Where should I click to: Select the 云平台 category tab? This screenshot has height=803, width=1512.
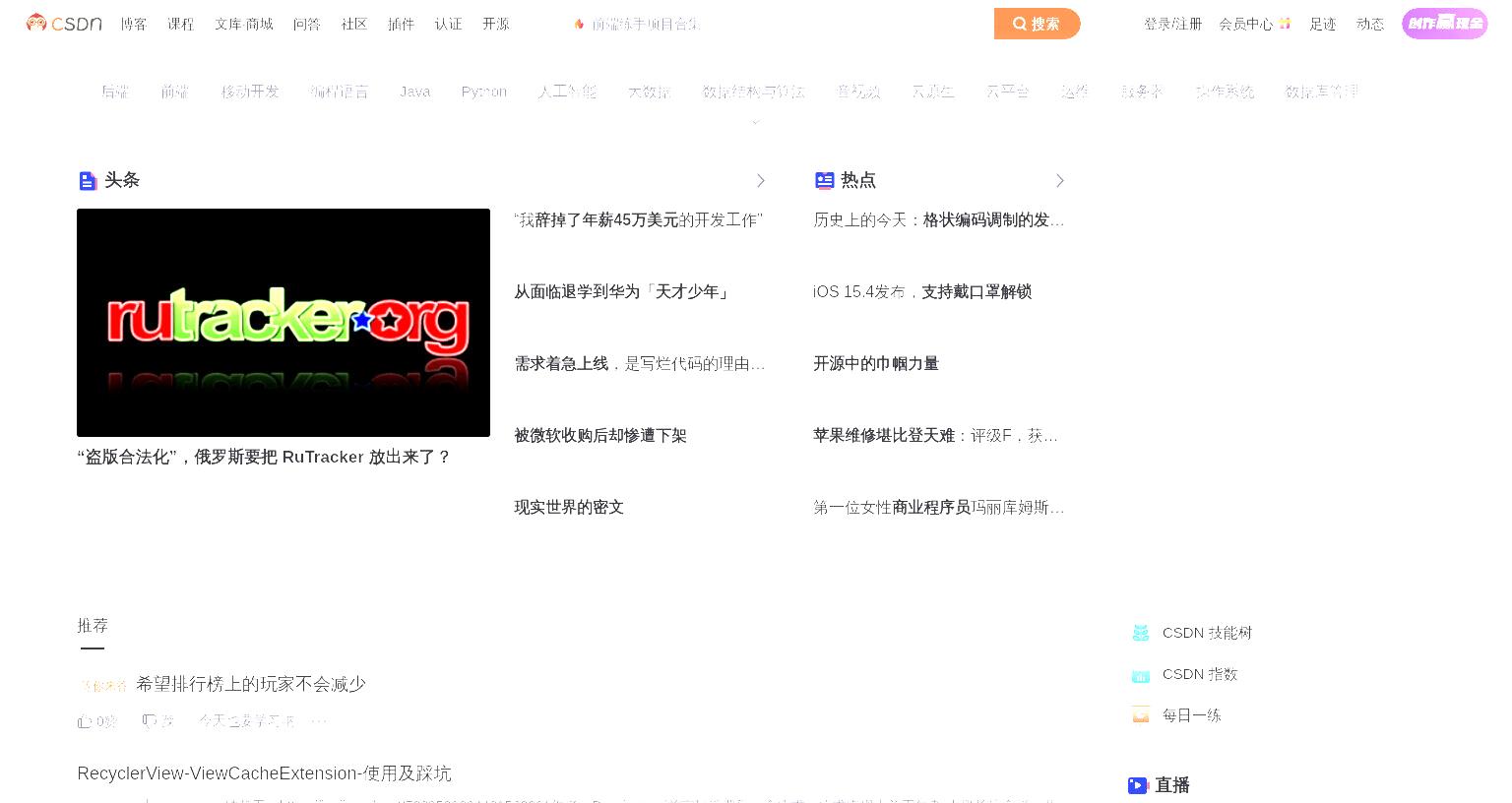[x=1008, y=92]
